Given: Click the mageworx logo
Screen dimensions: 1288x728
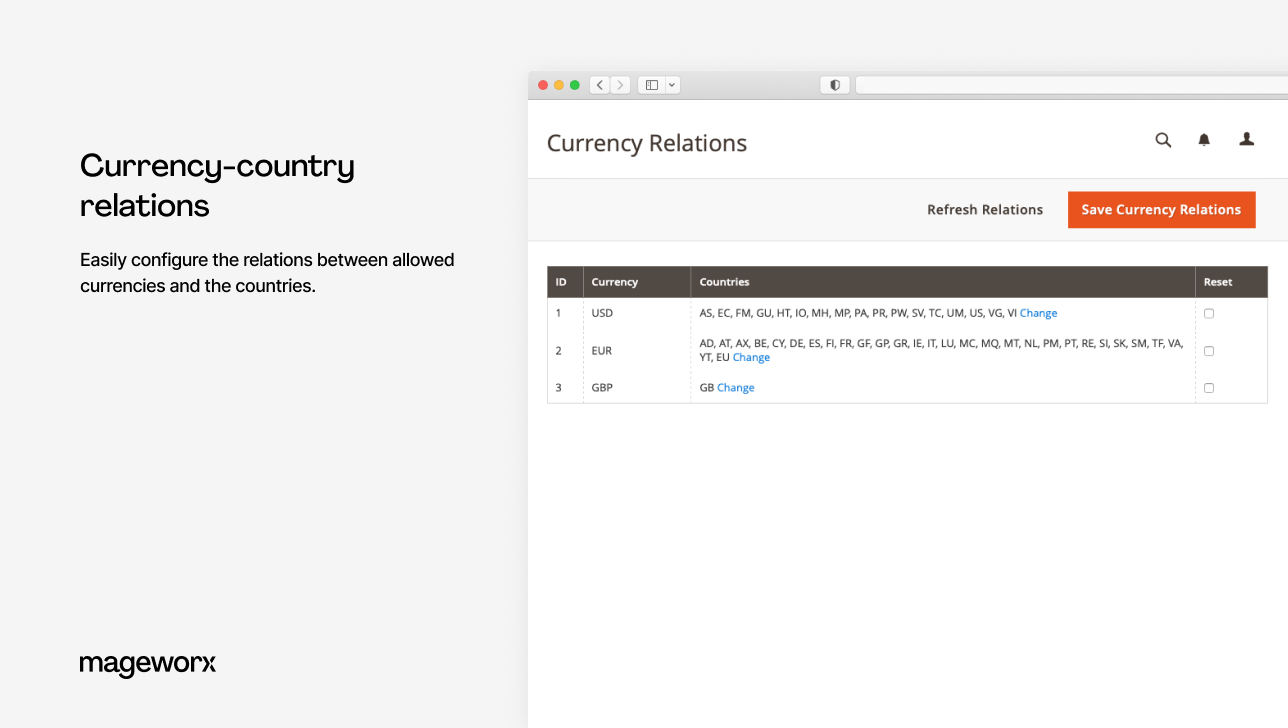Looking at the screenshot, I should [x=148, y=664].
